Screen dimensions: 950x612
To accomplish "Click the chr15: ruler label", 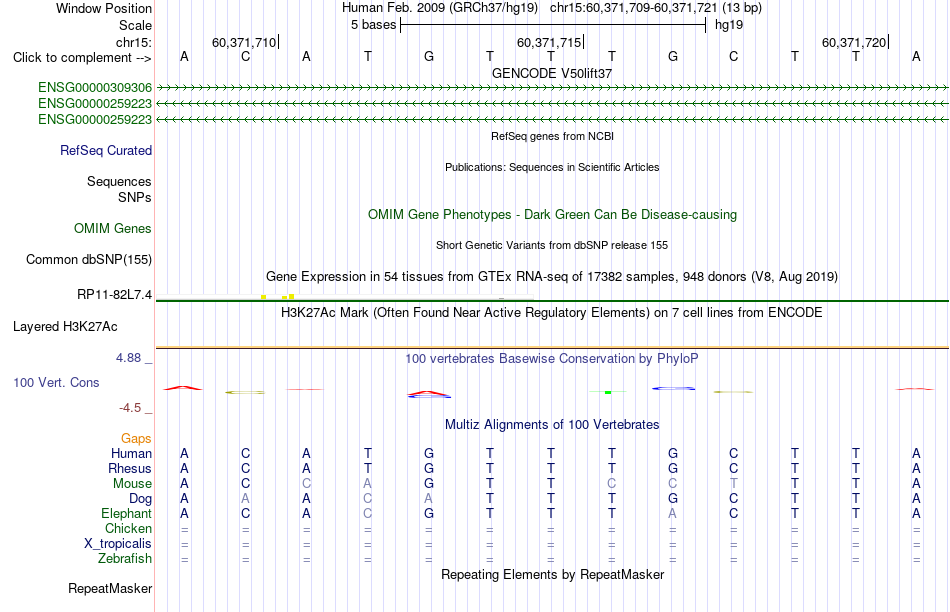I will point(134,42).
